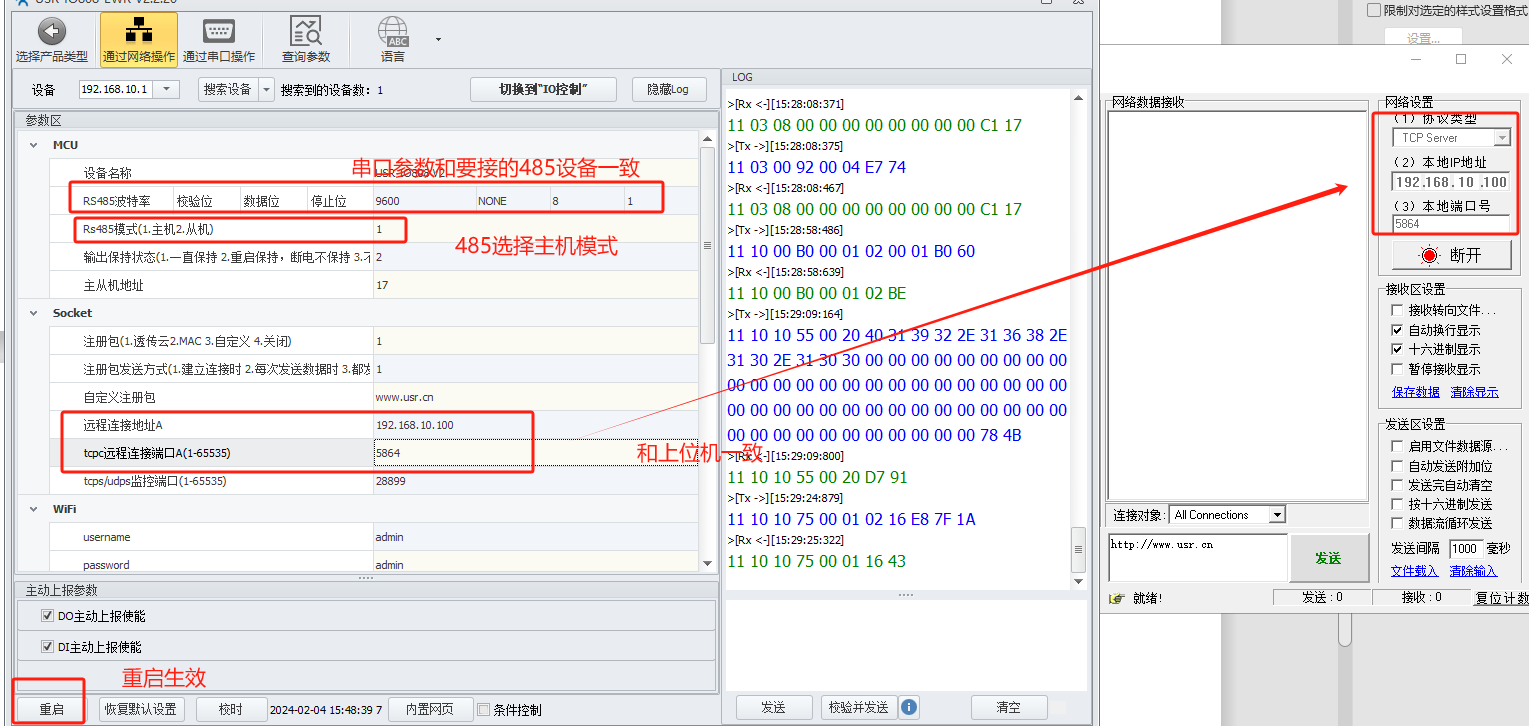Viewport: 1529px width, 726px height.
Task: Enable the 接收转向文件 checkbox
Action: pos(1398,310)
